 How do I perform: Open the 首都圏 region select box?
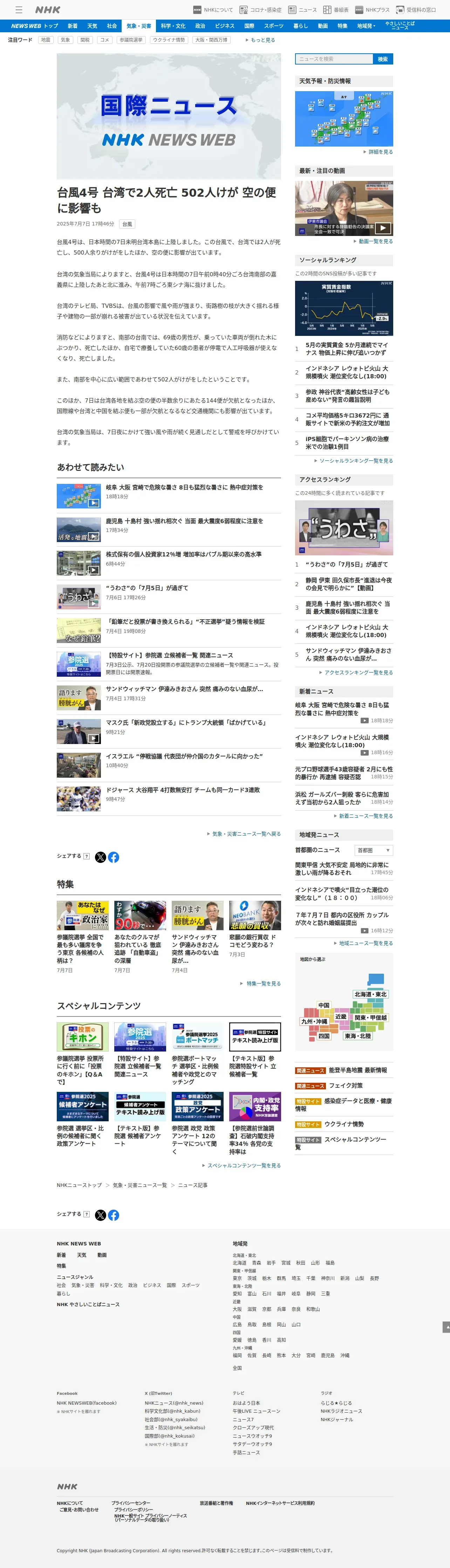[x=373, y=850]
